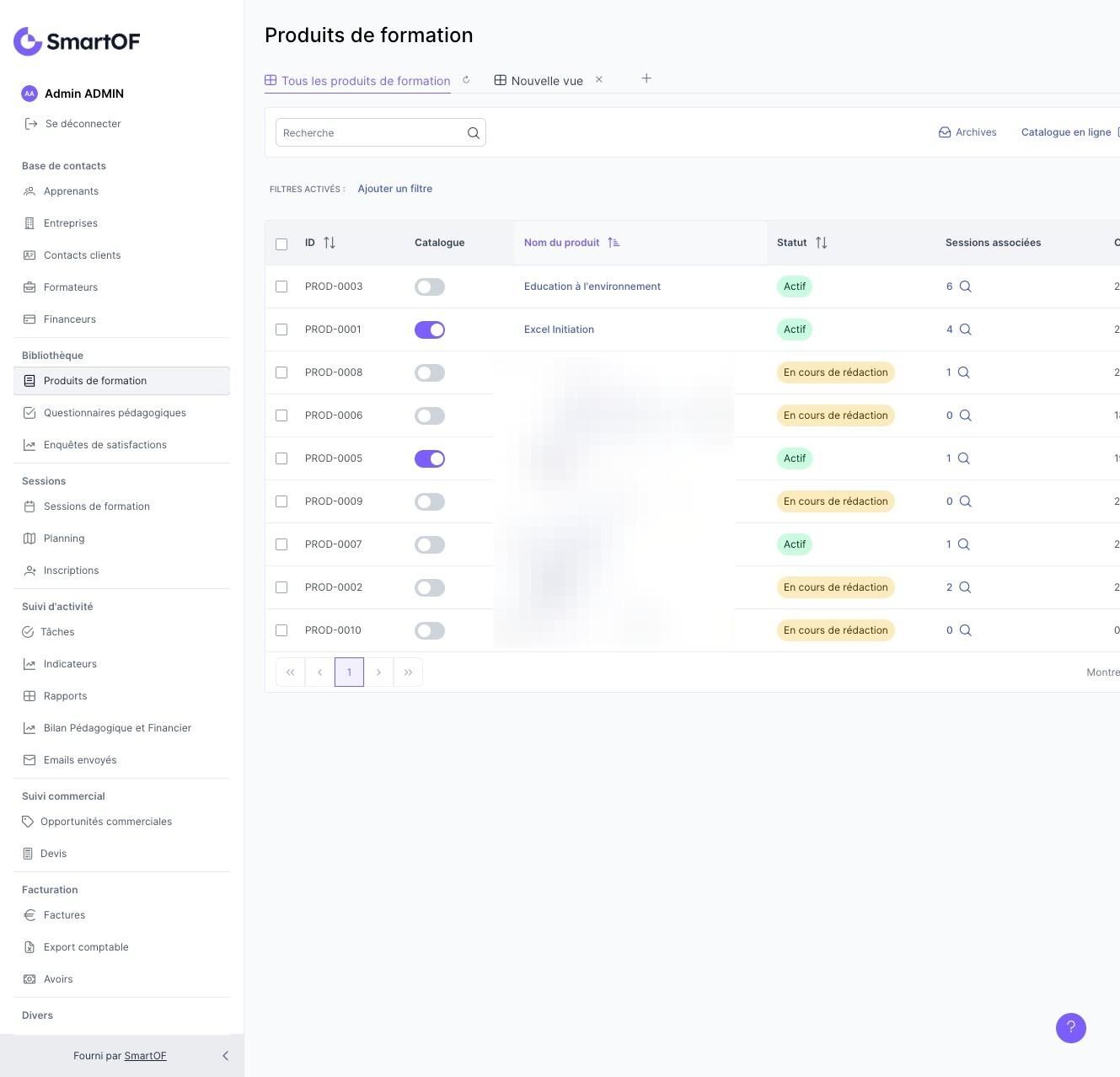Click the Archives inbox icon
The image size is (1120, 1077).
945,132
